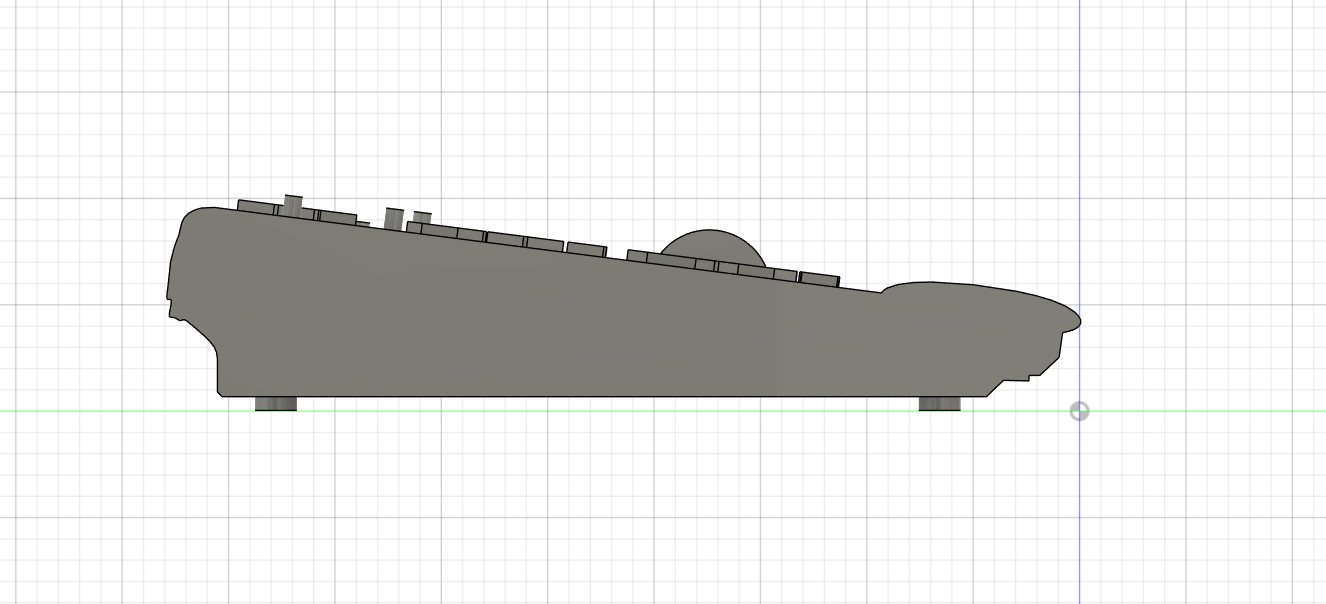
Task: Select the left rubber foot under the model
Action: tap(276, 404)
